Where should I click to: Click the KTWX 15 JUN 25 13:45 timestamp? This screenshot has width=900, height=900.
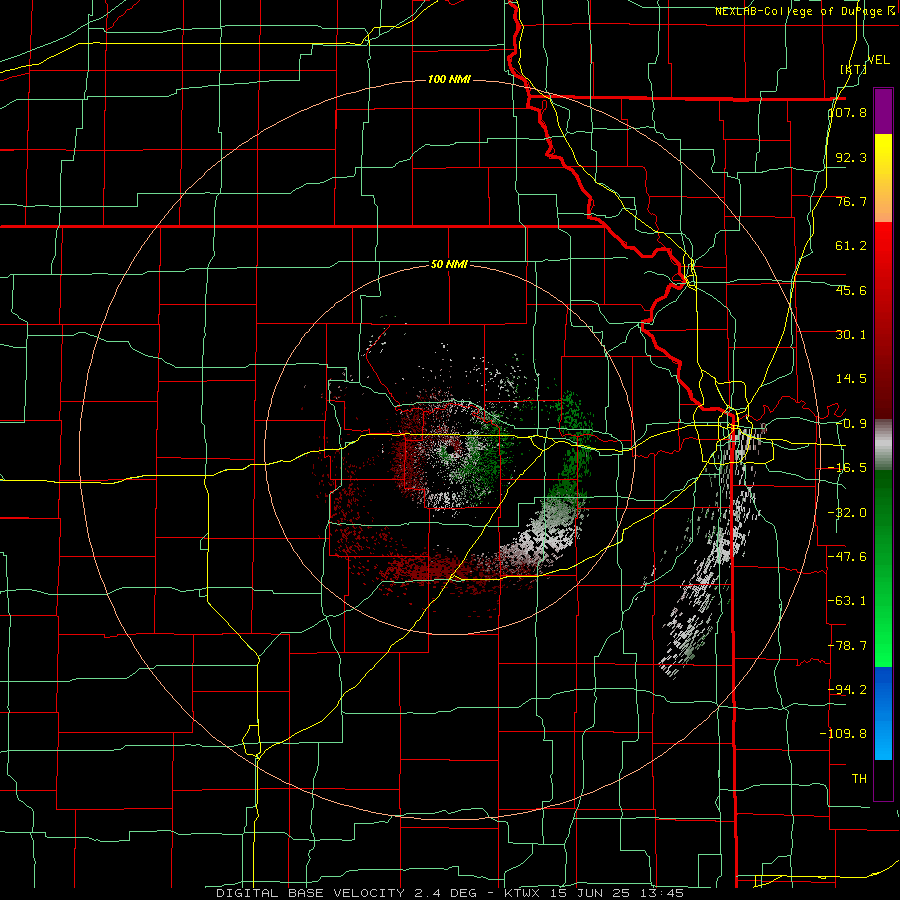point(594,893)
